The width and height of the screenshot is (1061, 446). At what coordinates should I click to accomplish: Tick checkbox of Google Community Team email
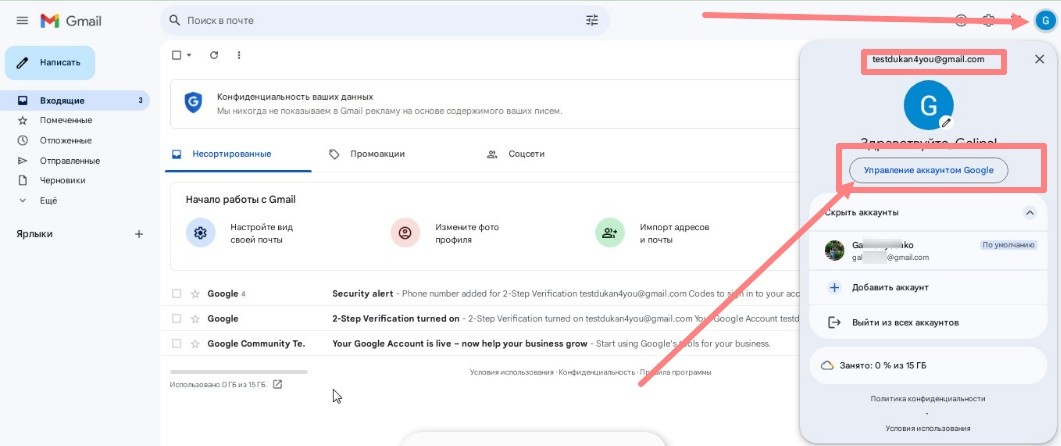[x=177, y=344]
